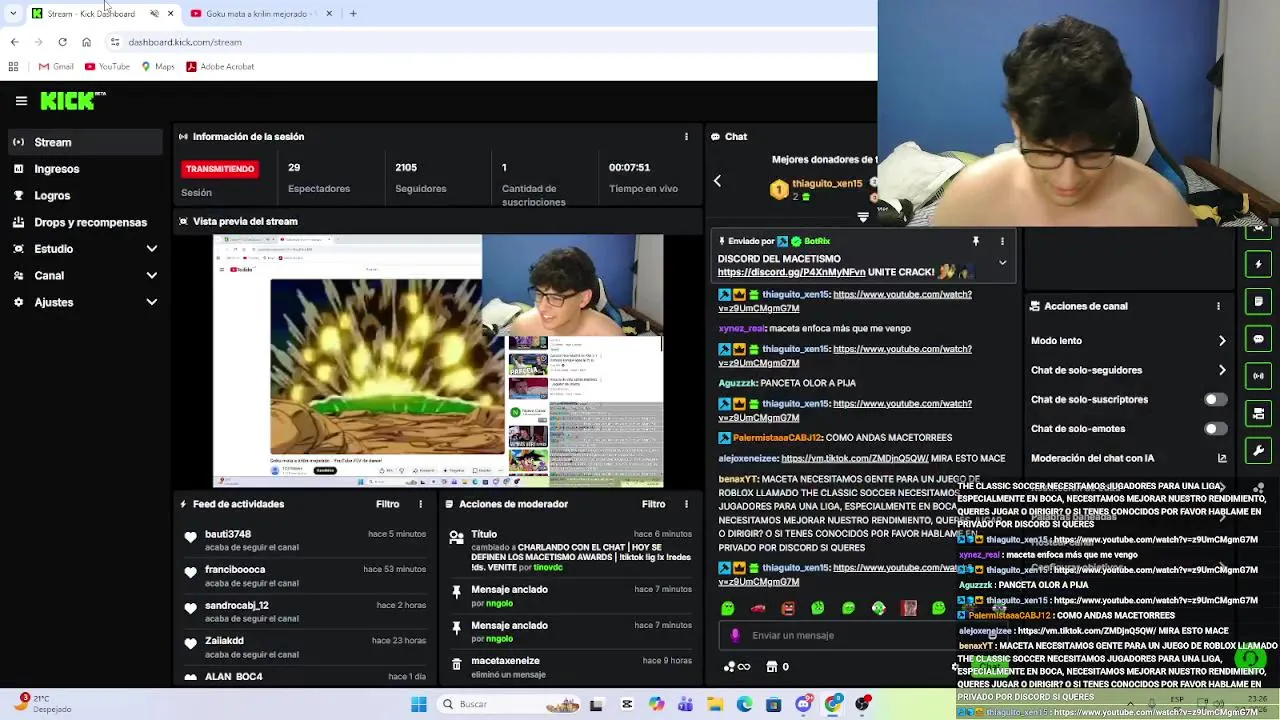Open Filtro in Acciones de moderador
The height and width of the screenshot is (720, 1280).
(x=653, y=504)
